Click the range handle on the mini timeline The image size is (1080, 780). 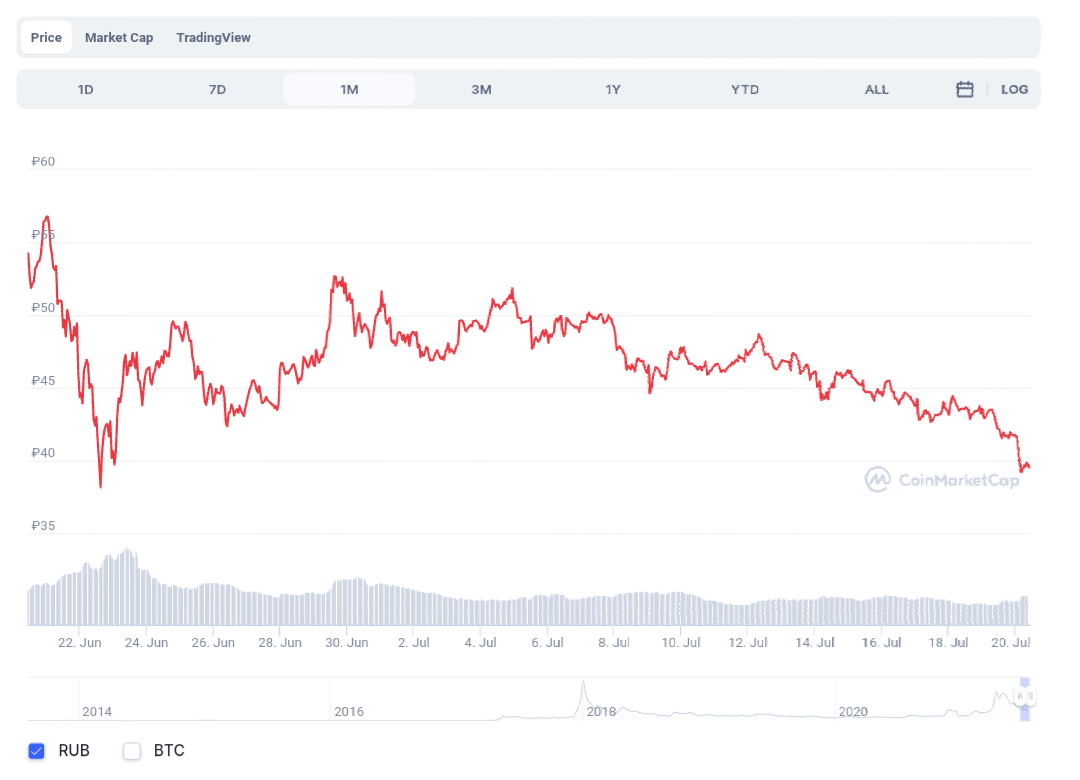click(1022, 695)
